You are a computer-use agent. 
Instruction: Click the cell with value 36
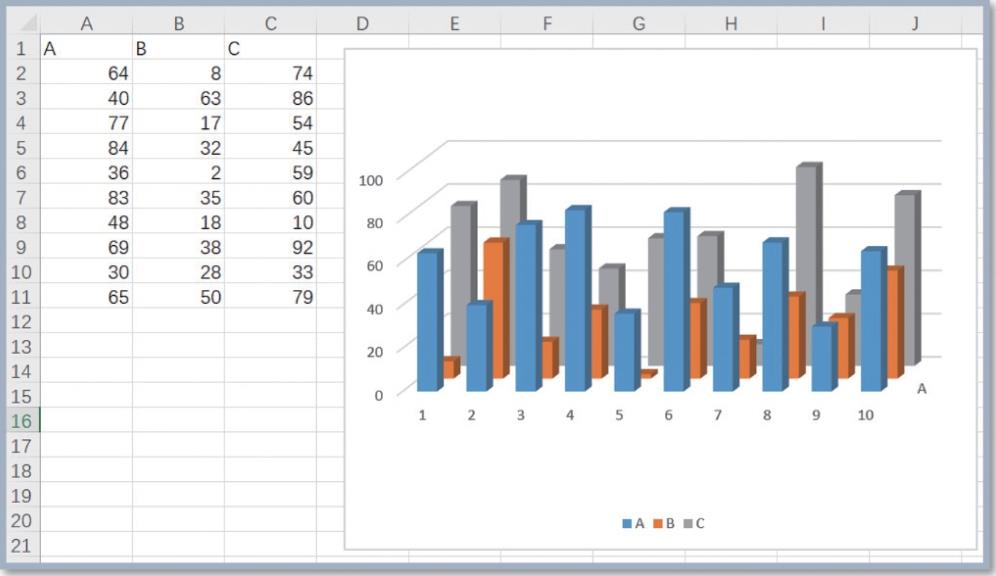coord(86,172)
